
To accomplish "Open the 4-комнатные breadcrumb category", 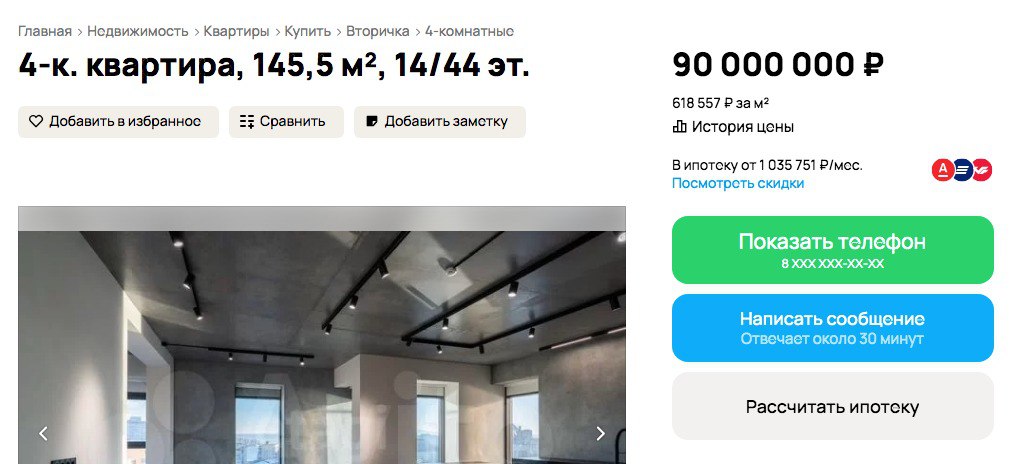I will tap(469, 31).
